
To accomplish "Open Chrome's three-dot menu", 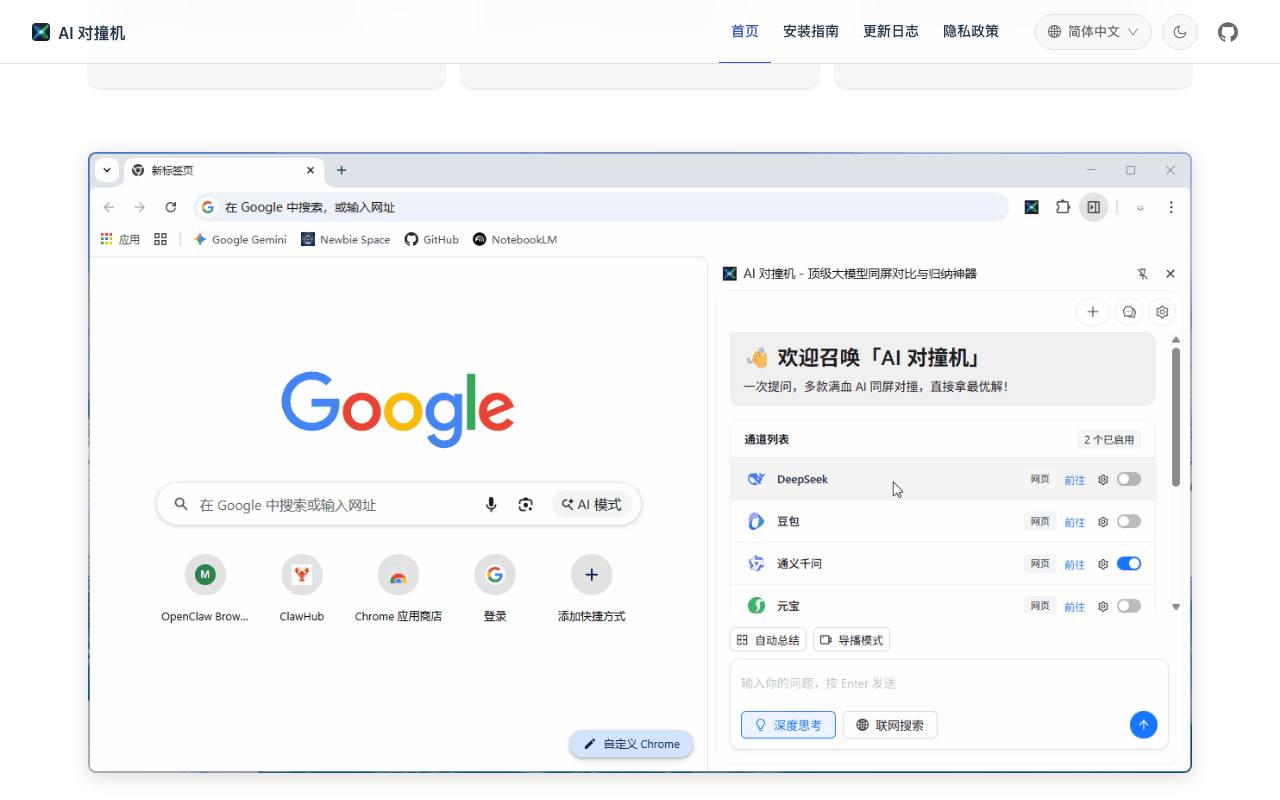I will pos(1171,207).
